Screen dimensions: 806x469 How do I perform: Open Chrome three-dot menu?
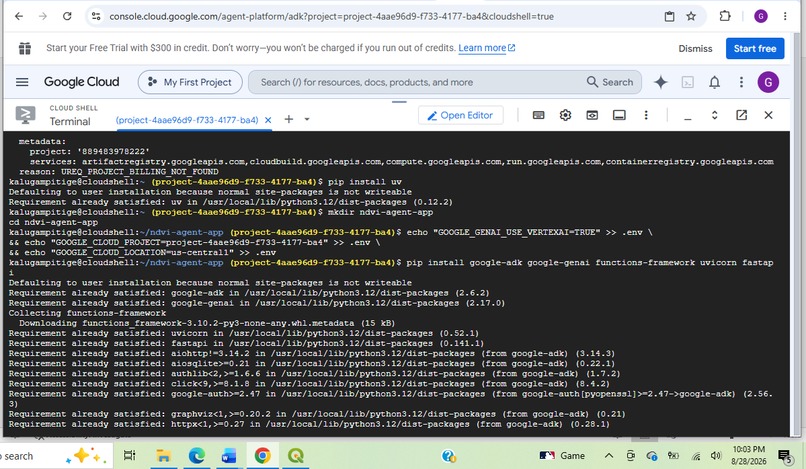click(785, 16)
